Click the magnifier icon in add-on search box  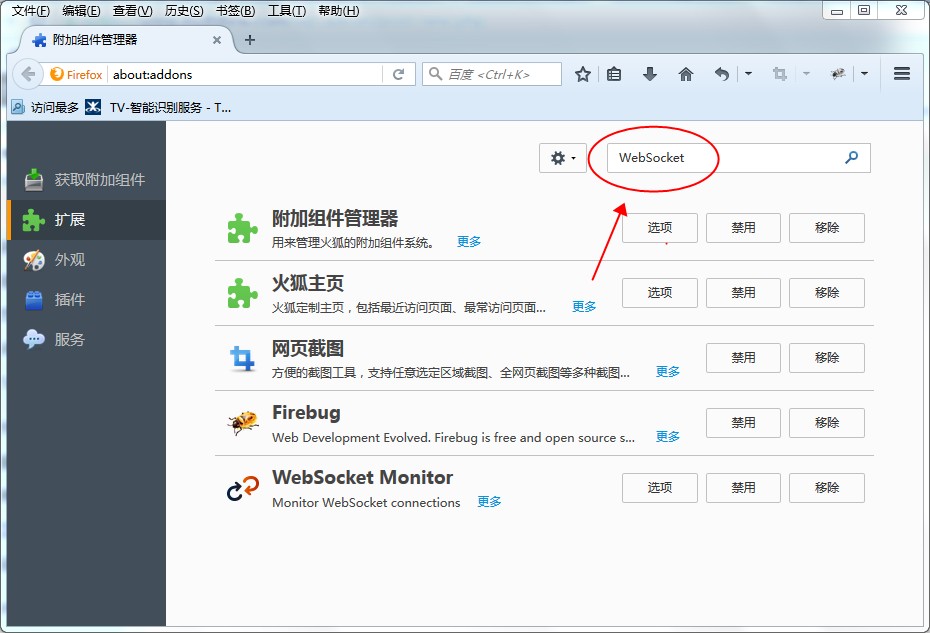tap(852, 157)
